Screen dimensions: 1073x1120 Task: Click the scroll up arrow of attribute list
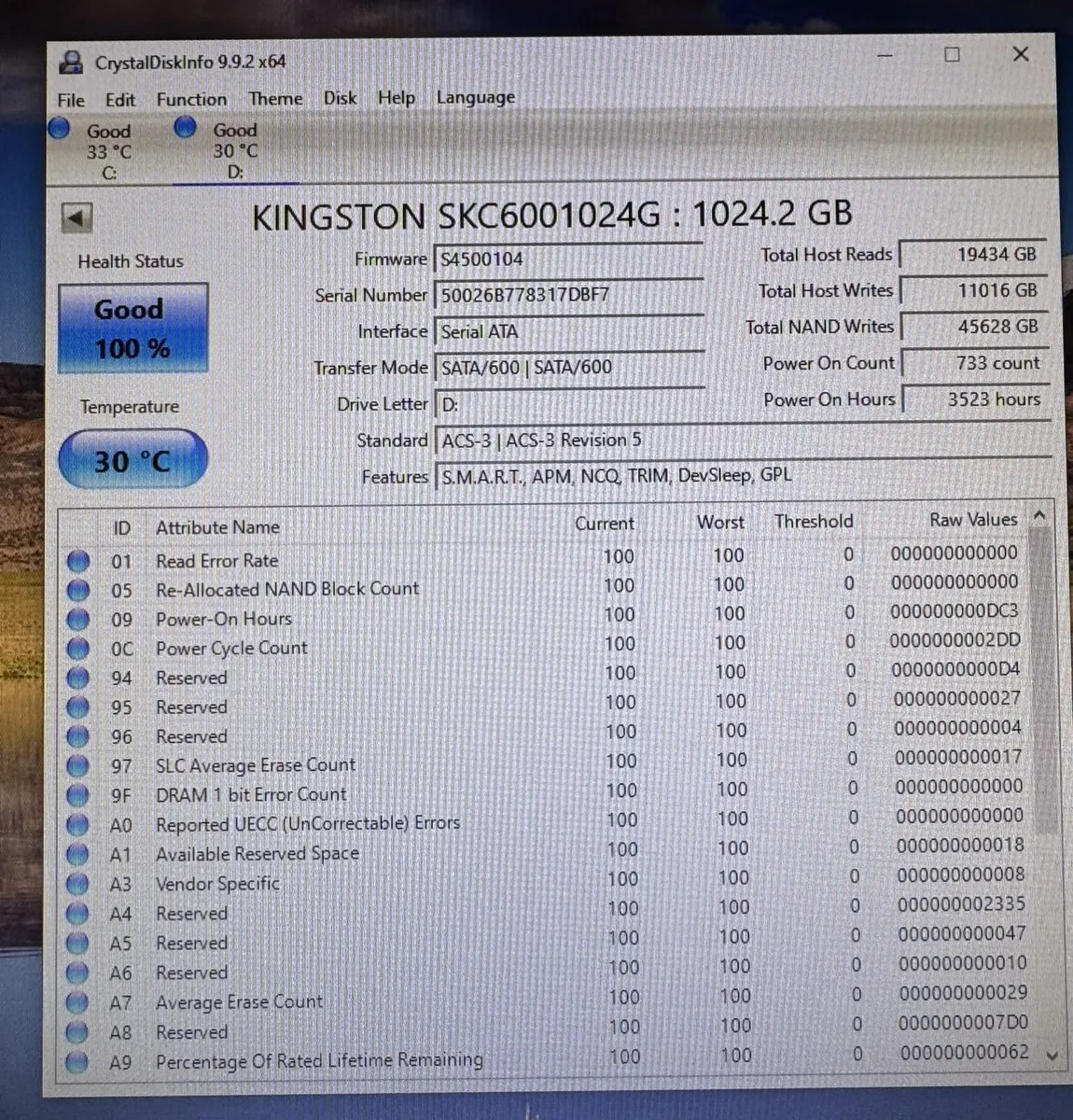coord(1039,515)
